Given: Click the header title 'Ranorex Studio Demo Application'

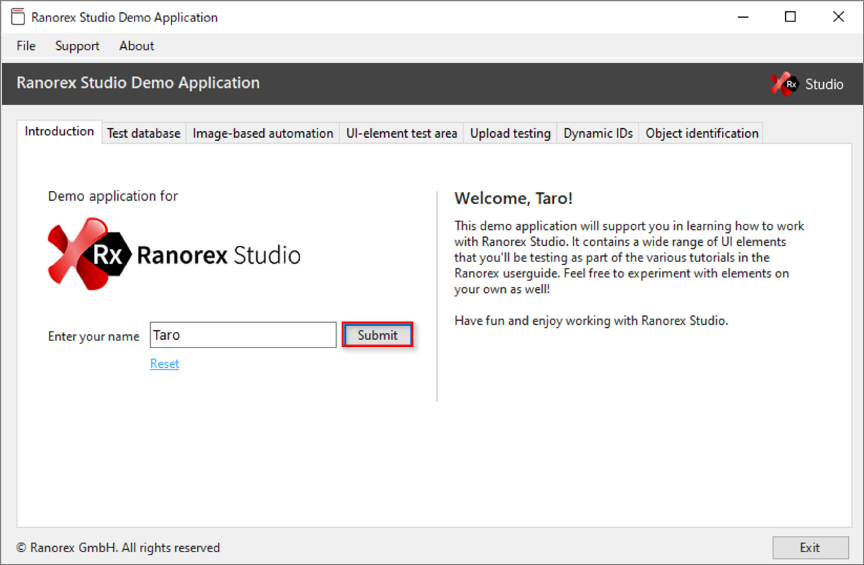Looking at the screenshot, I should pyautogui.click(x=138, y=83).
